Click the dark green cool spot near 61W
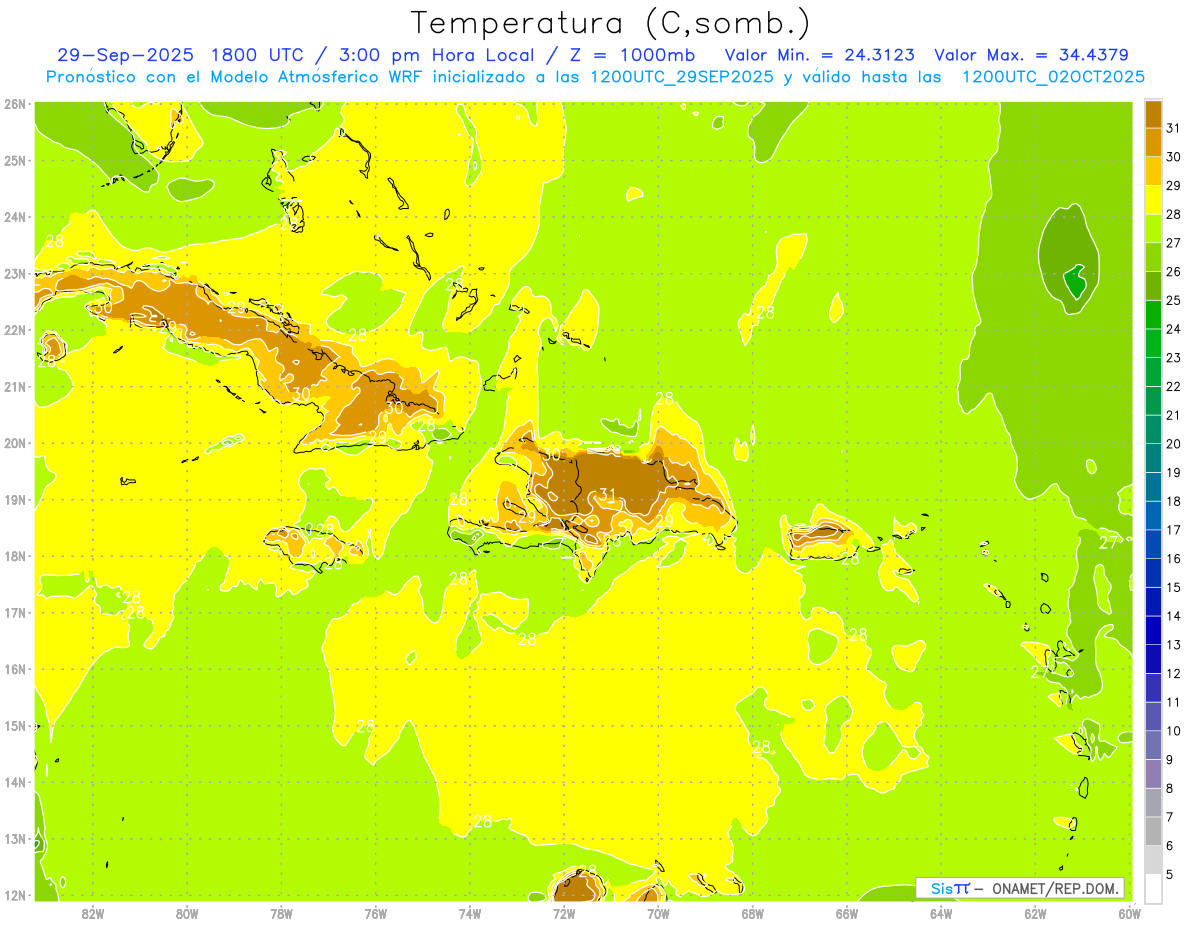 [1075, 283]
